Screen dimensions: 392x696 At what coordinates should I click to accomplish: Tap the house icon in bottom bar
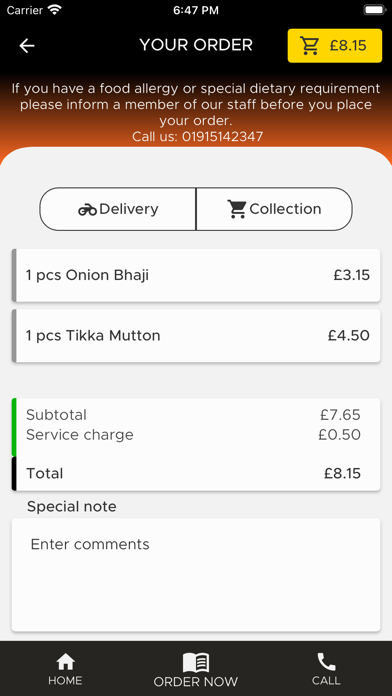click(65, 662)
